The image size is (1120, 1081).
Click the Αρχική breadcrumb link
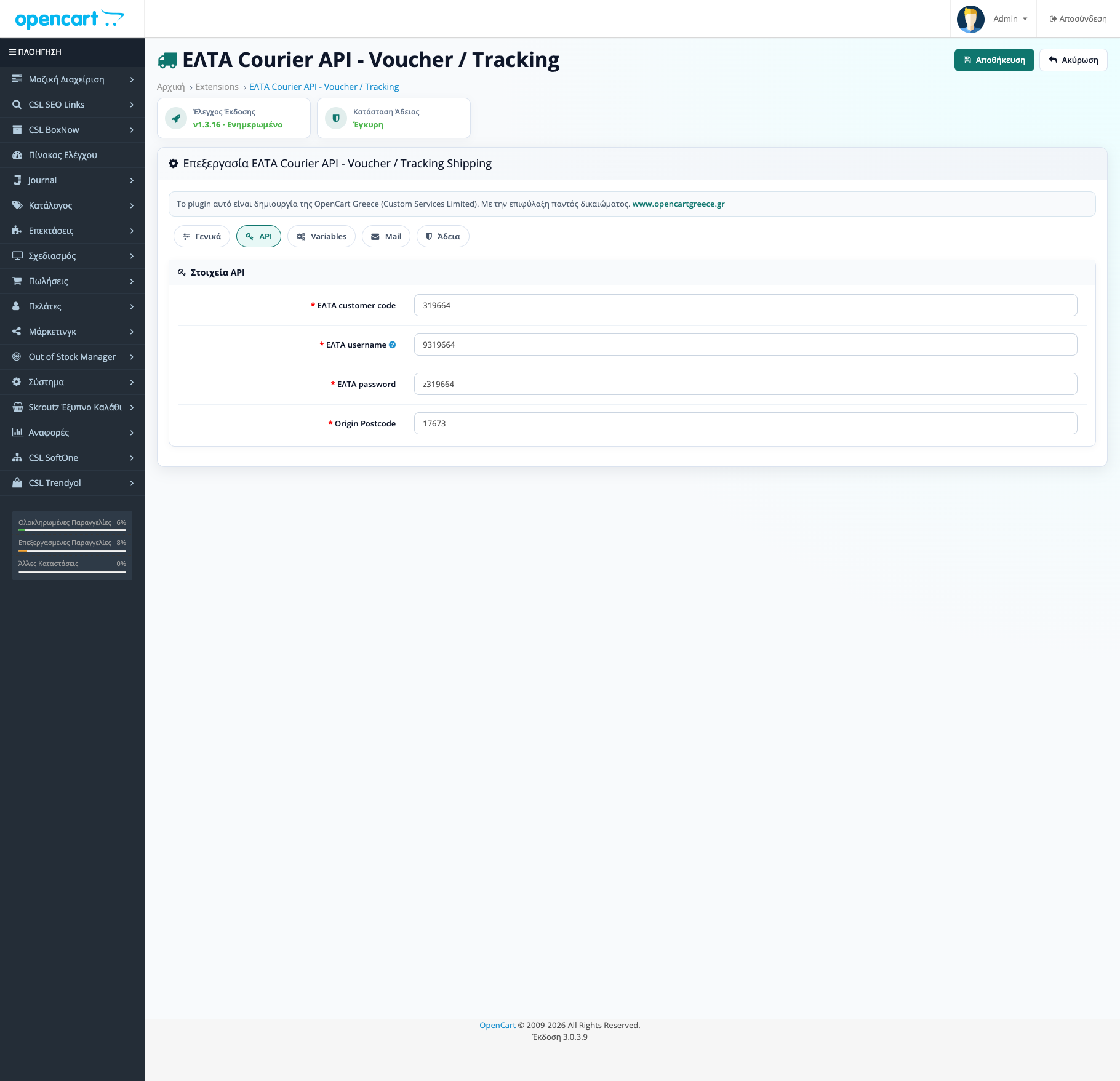click(x=170, y=87)
